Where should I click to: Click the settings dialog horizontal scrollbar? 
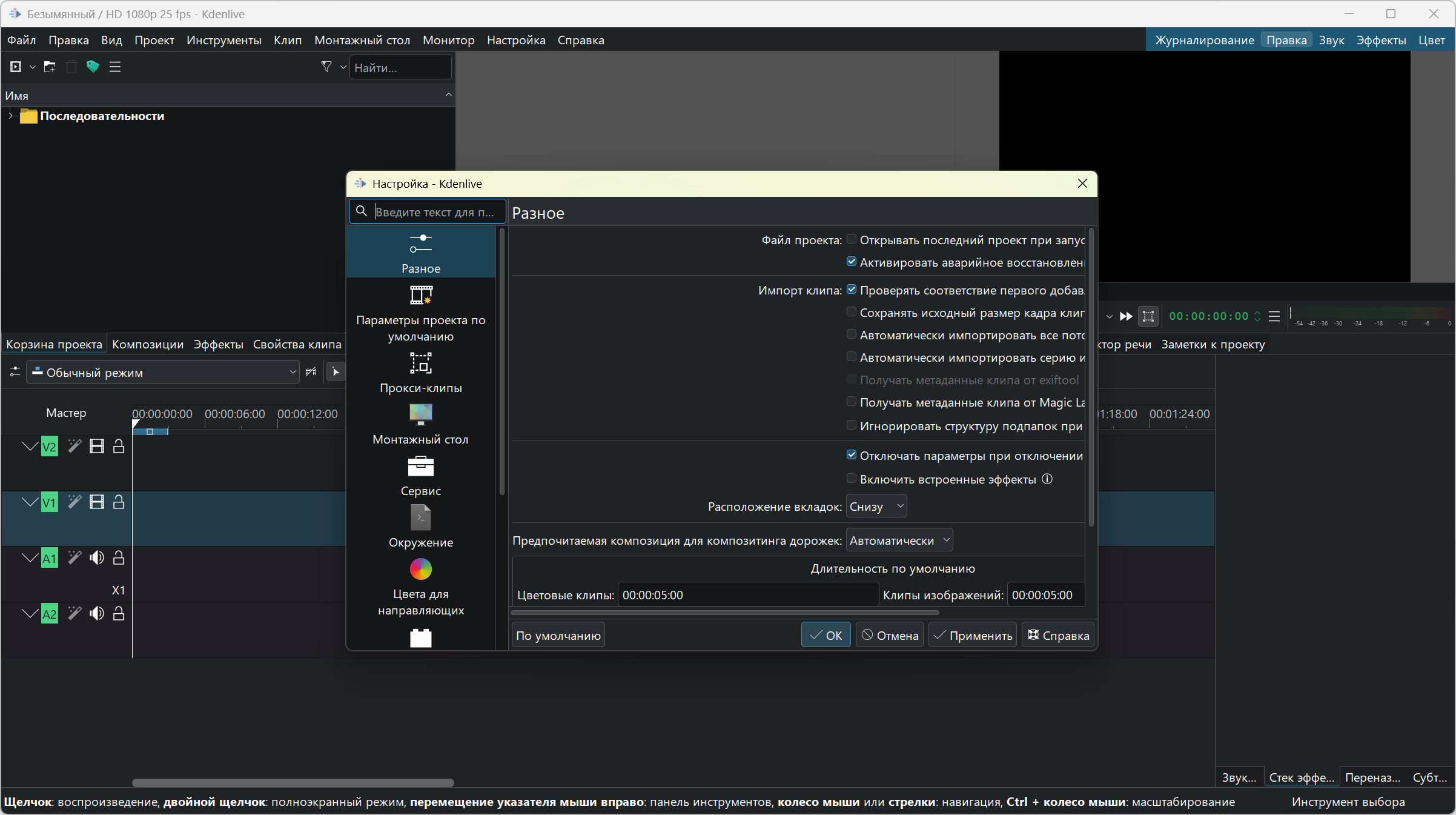tap(725, 613)
